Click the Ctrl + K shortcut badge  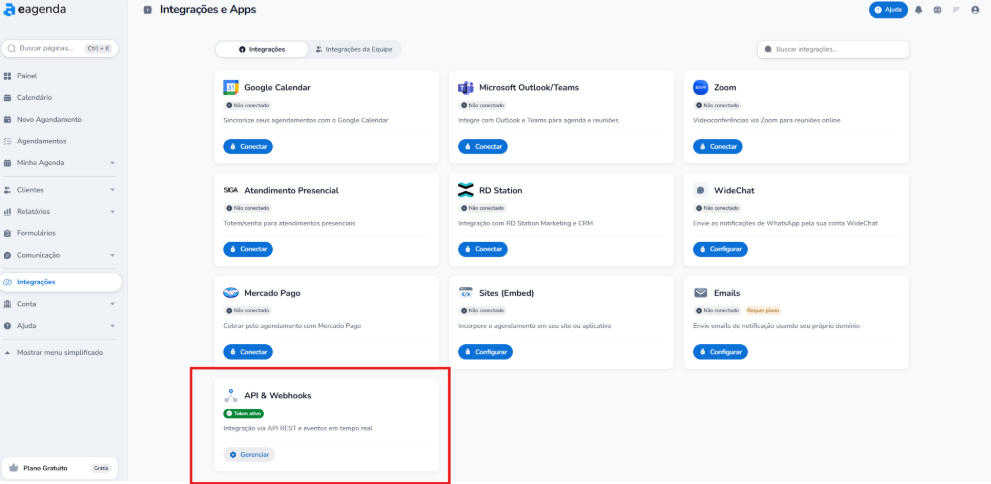[x=98, y=48]
